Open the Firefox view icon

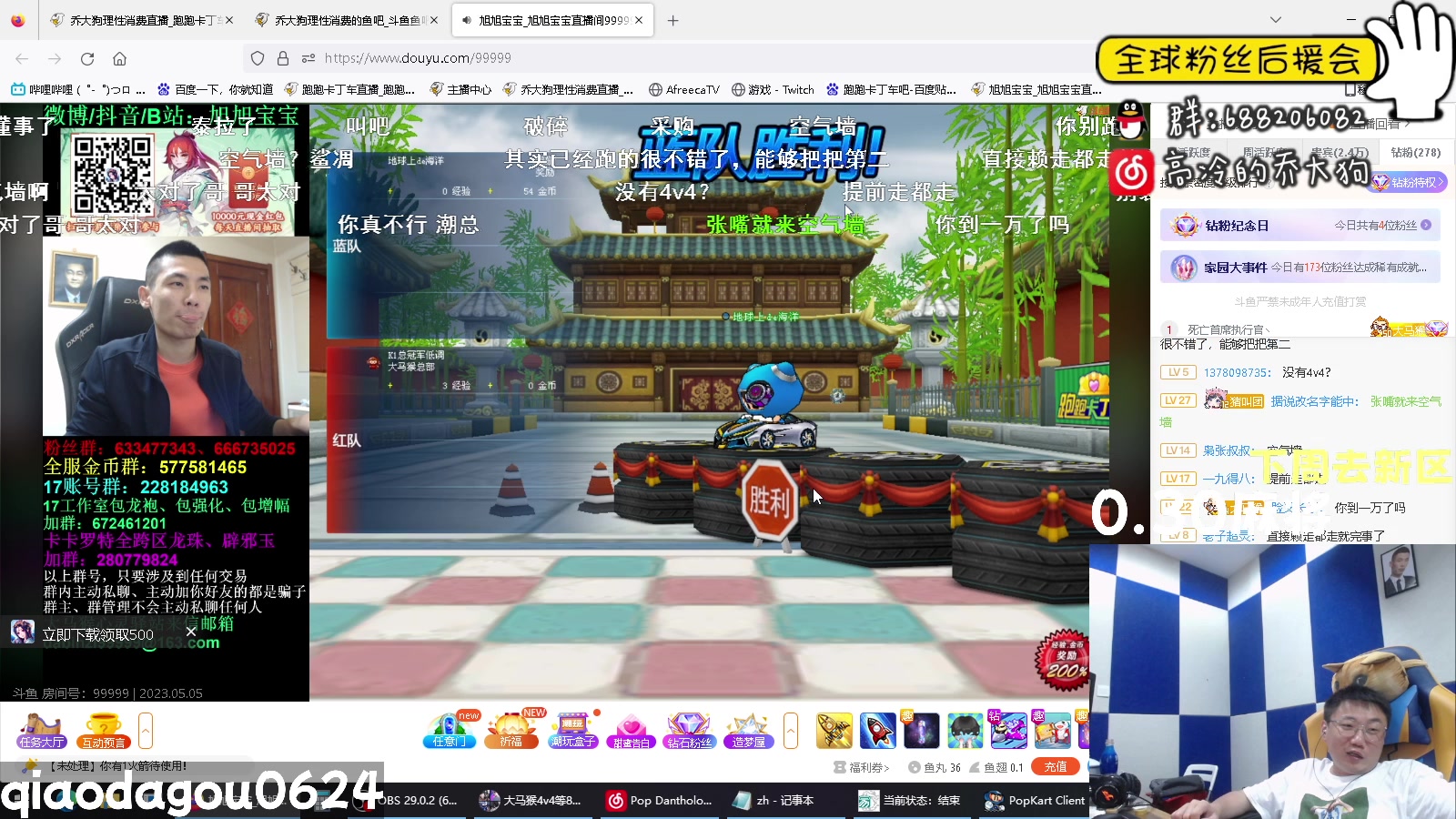[18, 20]
